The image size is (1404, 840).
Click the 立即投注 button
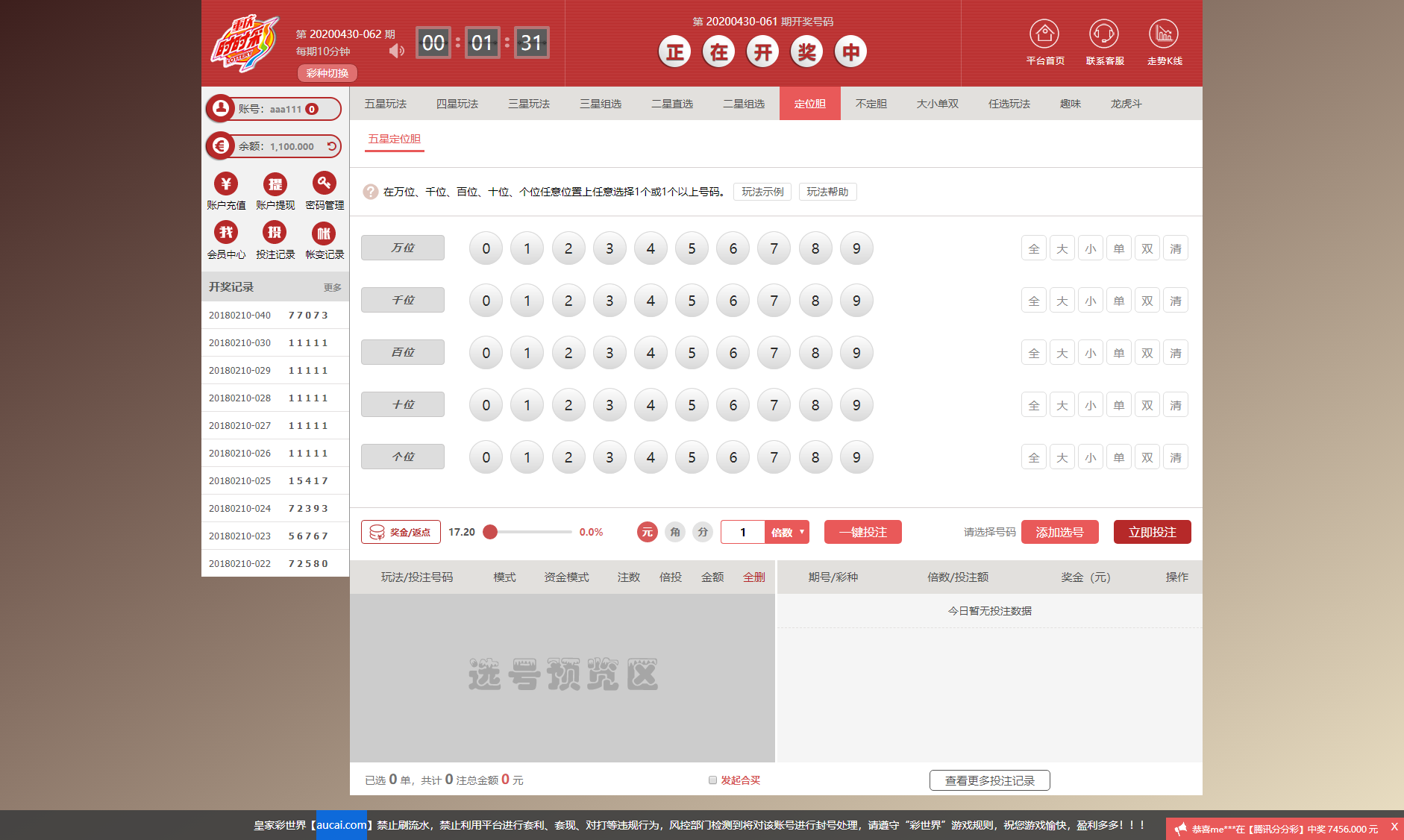pyautogui.click(x=1152, y=532)
